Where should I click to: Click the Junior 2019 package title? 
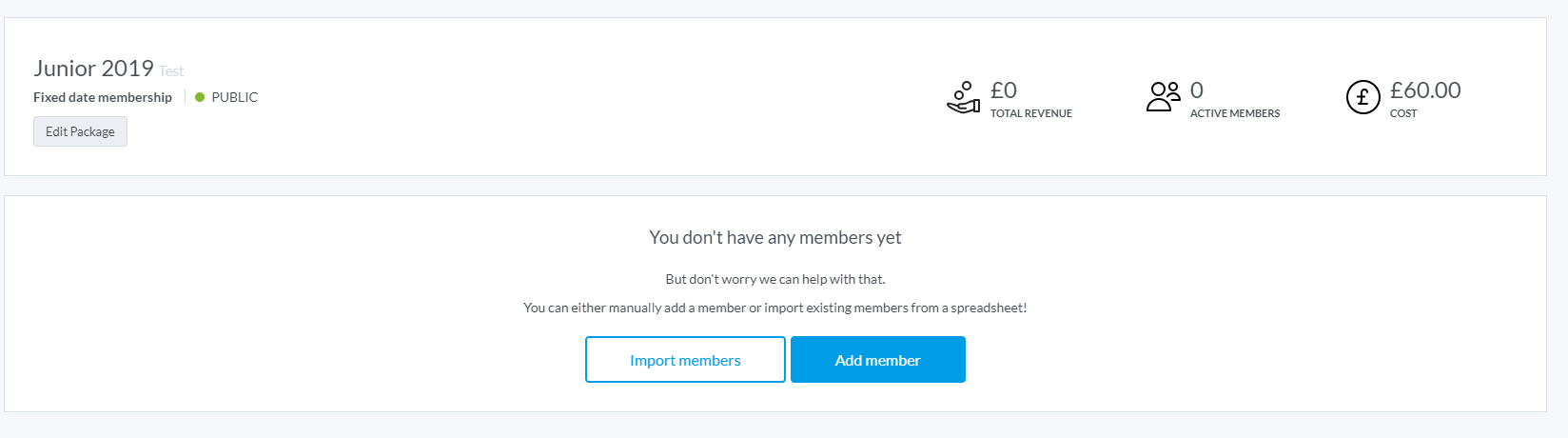pos(93,69)
